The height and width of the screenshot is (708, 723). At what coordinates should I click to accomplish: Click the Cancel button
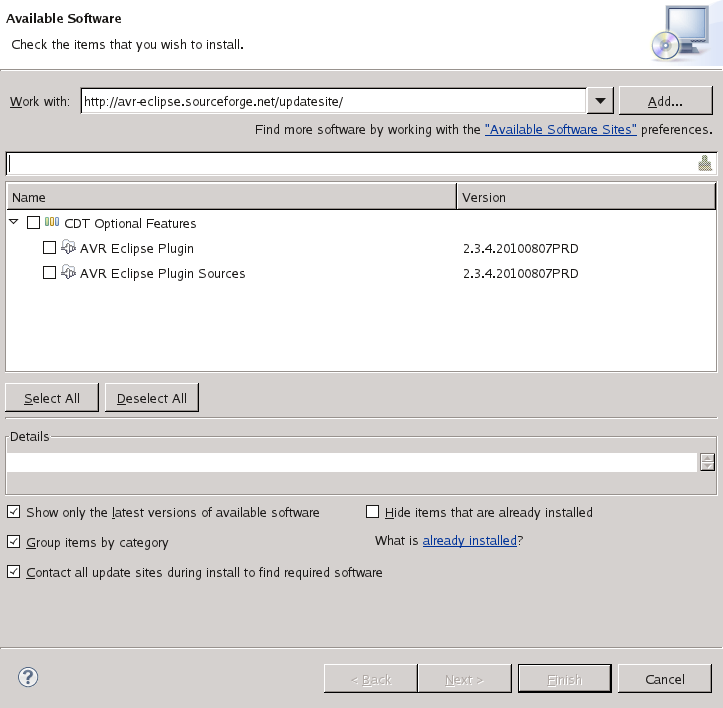pyautogui.click(x=664, y=678)
